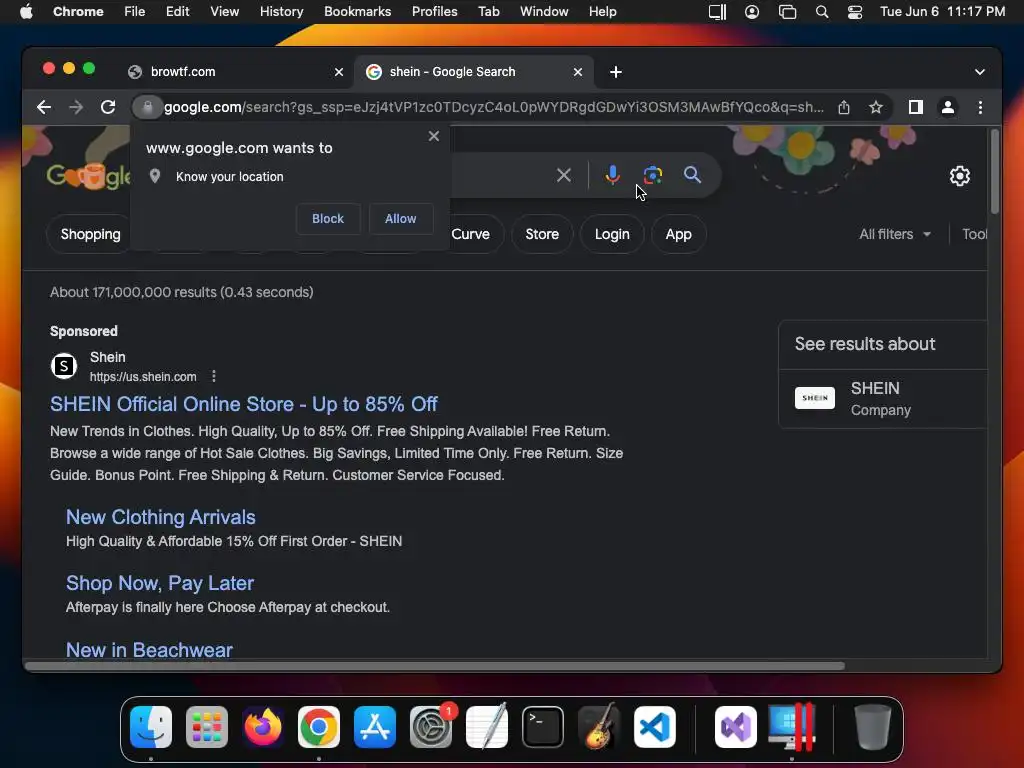The image size is (1024, 768).
Task: Share this page via share icon
Action: 844,107
